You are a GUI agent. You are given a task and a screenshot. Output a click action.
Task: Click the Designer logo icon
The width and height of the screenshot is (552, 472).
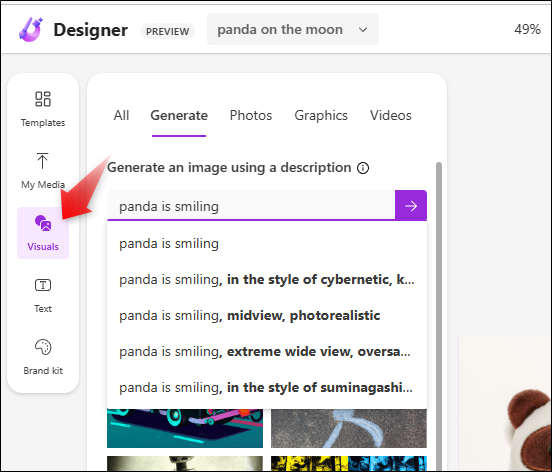(31, 29)
